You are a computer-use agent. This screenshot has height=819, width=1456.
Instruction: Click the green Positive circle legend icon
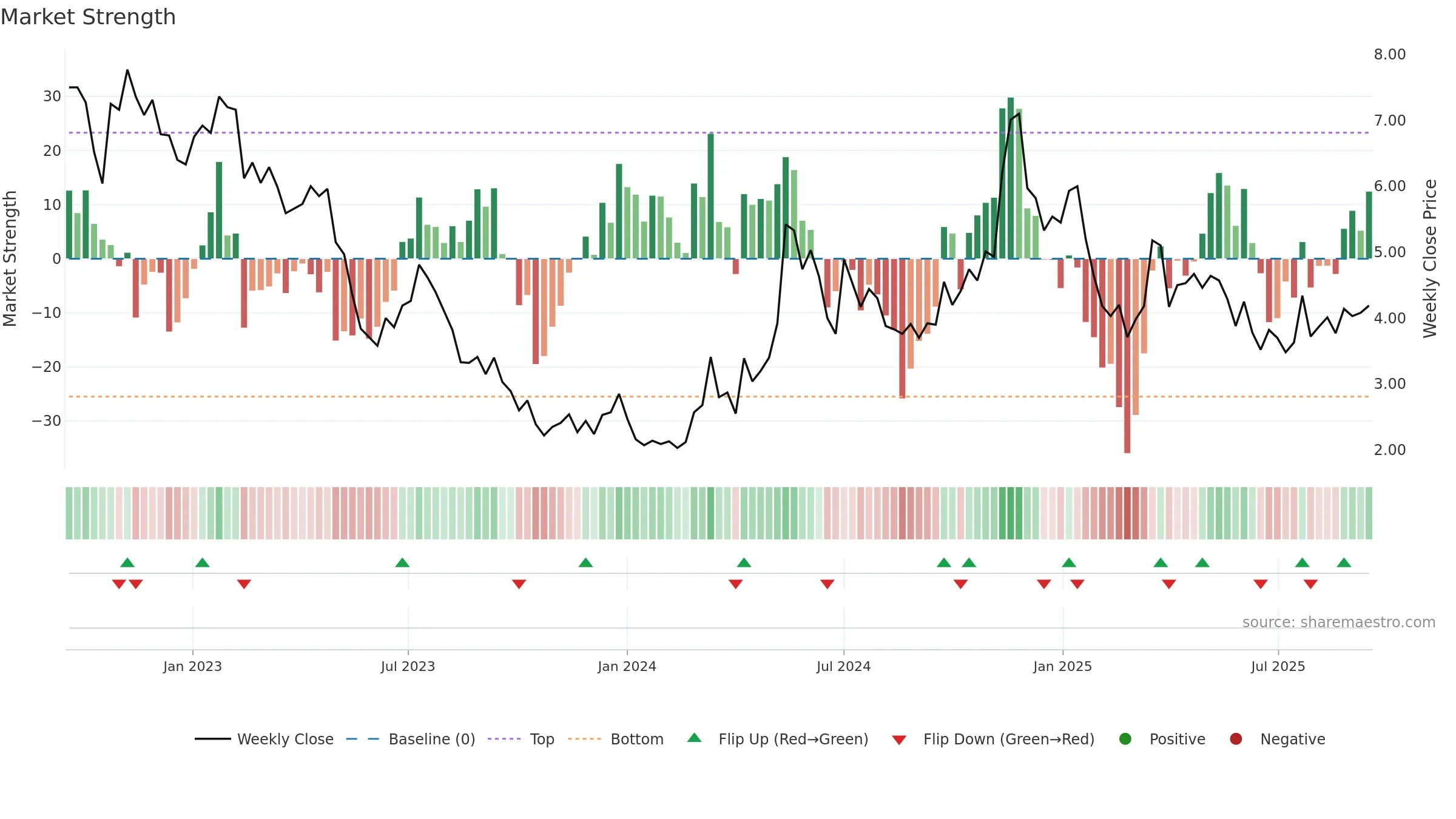tap(1125, 739)
